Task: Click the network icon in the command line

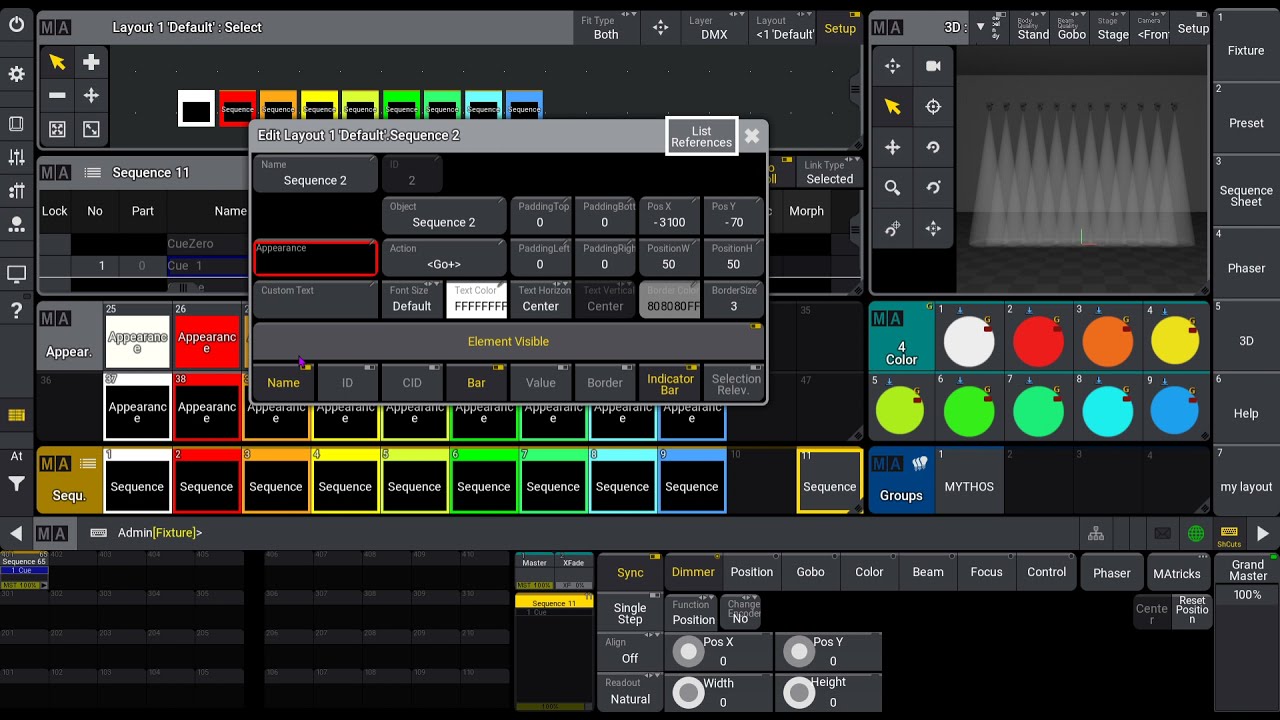Action: [1096, 534]
